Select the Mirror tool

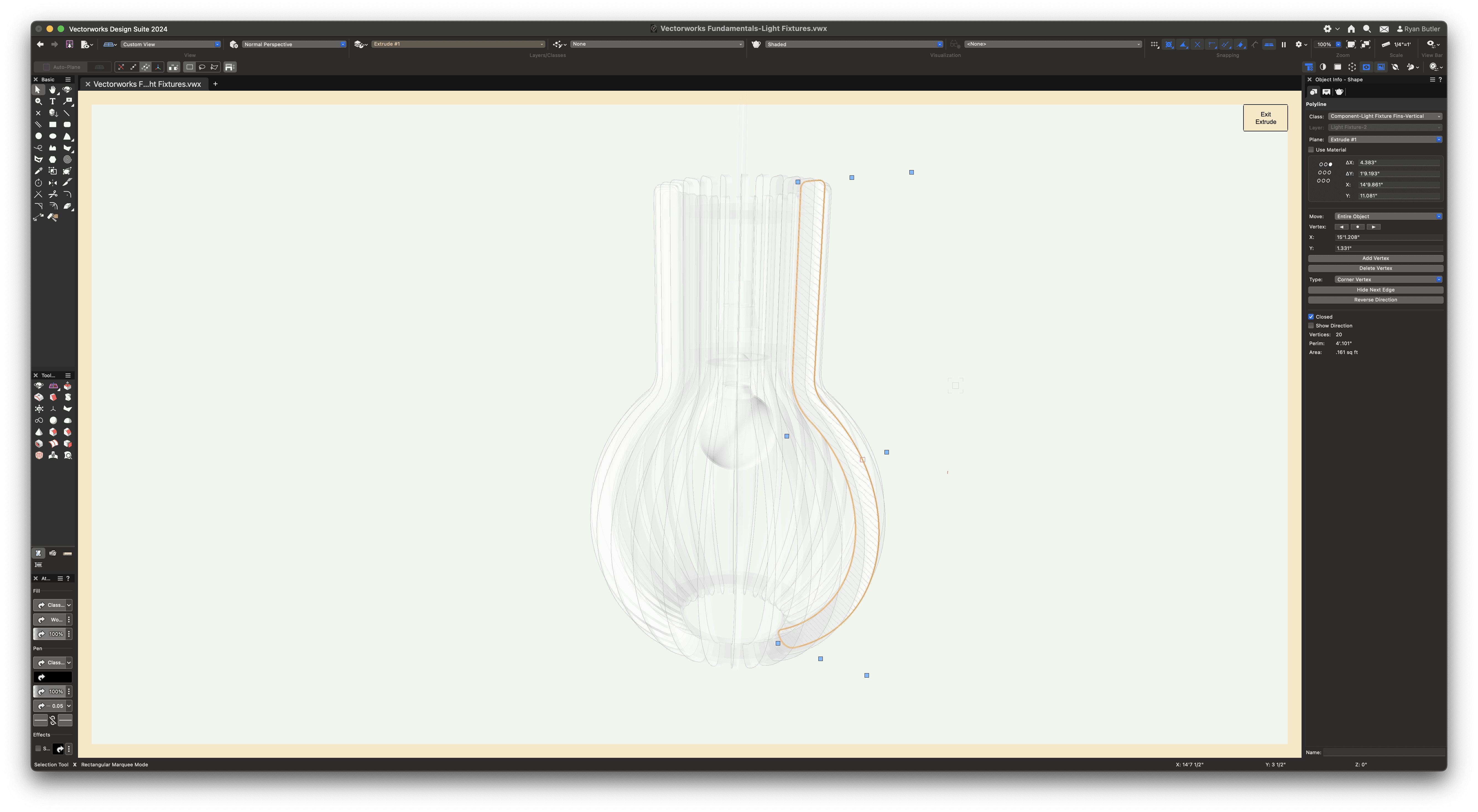pos(52,182)
